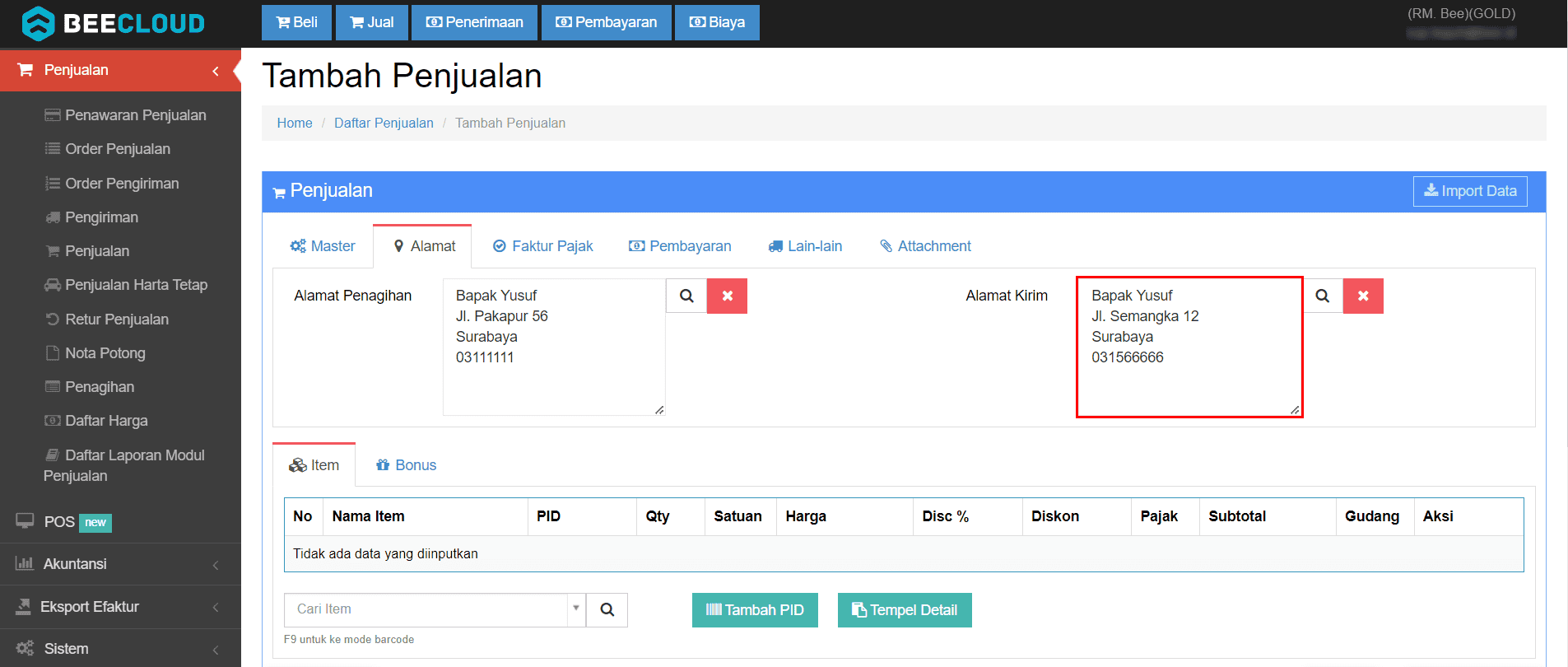This screenshot has height=667, width=1568.
Task: Go to Daftar Penjualan breadcrumb link
Action: (x=384, y=123)
